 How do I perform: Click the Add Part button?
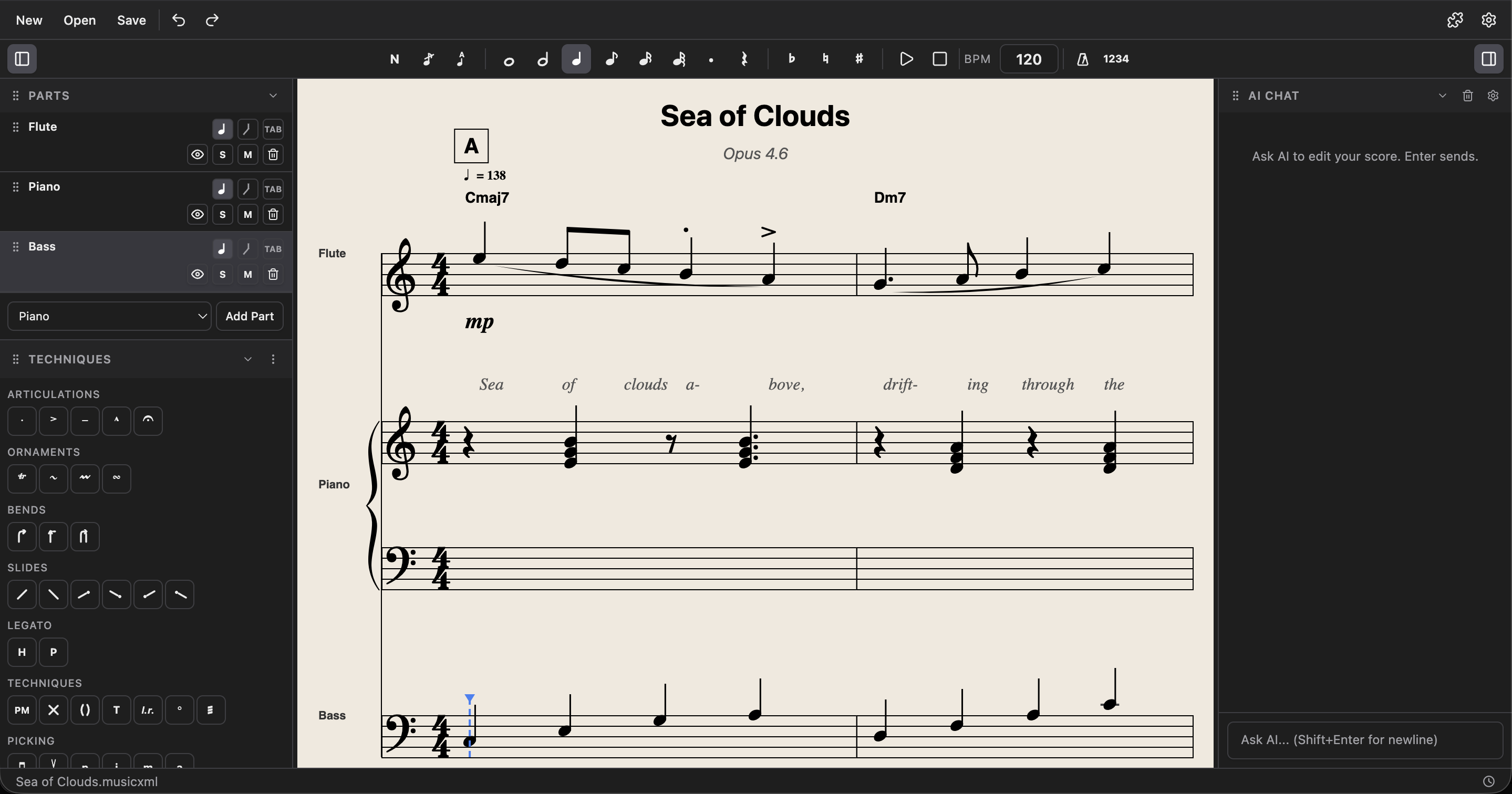tap(250, 316)
